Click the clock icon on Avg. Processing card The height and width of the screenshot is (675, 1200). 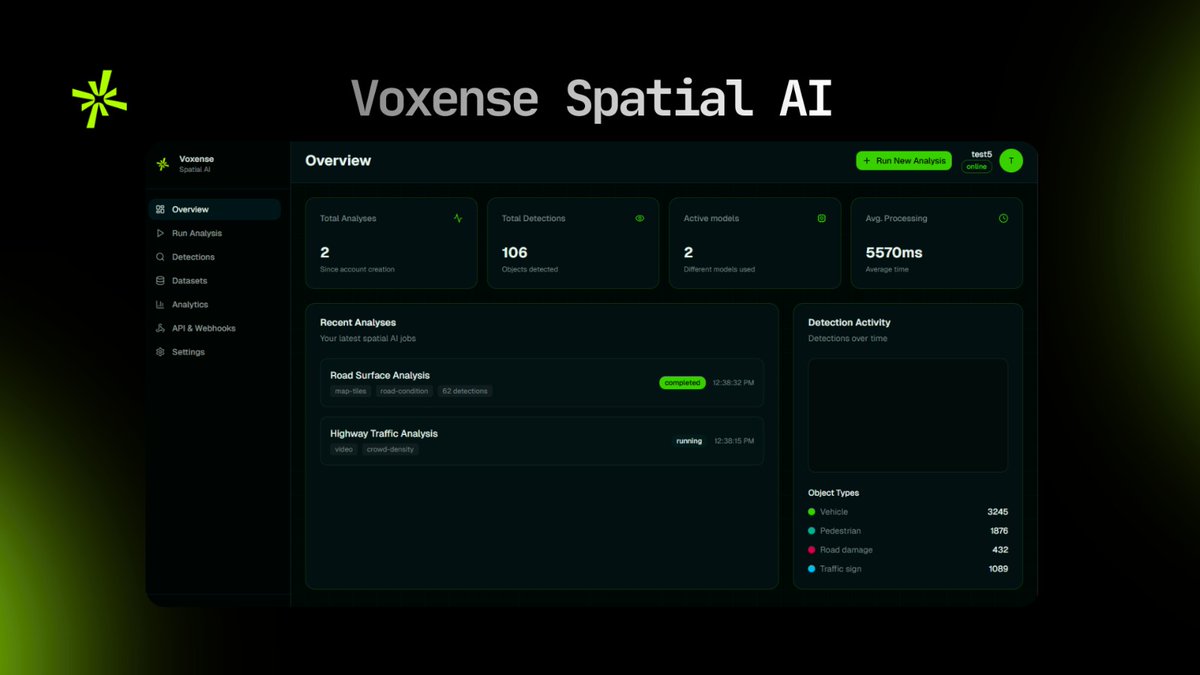pos(1003,218)
